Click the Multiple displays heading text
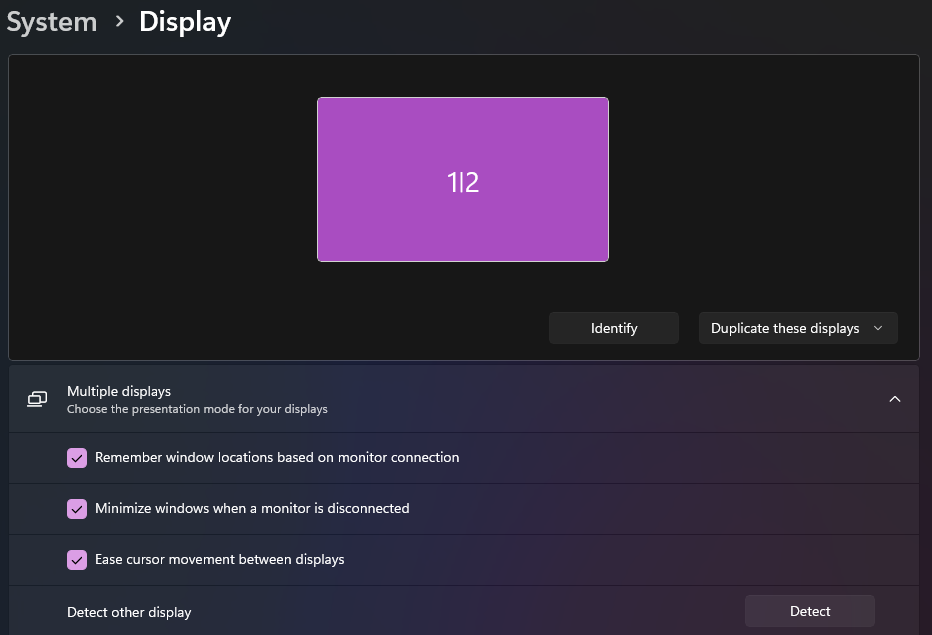The width and height of the screenshot is (932, 635). click(x=119, y=391)
